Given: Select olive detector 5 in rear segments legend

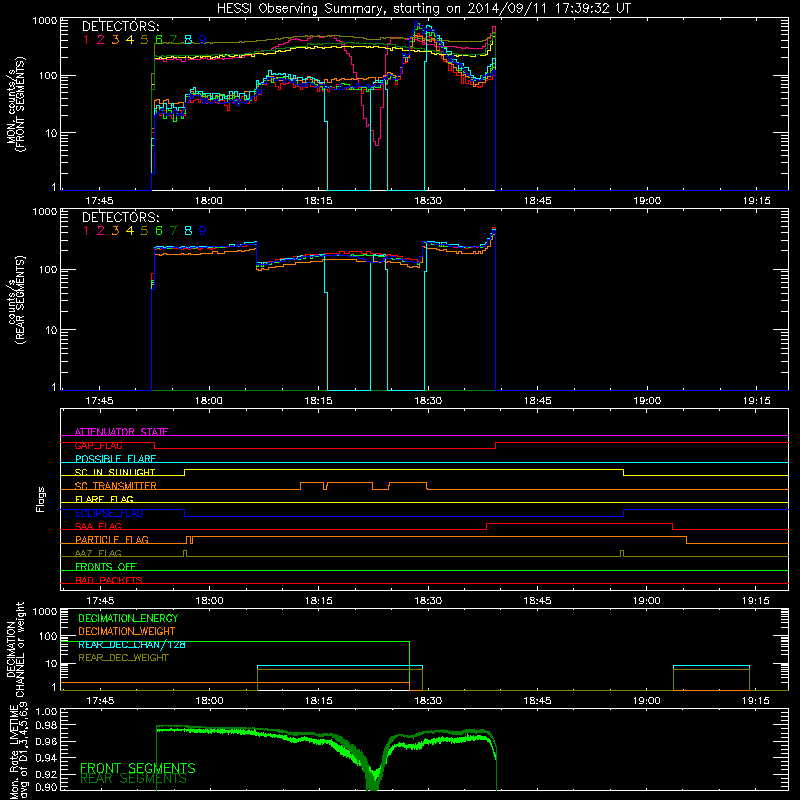Looking at the screenshot, I should pos(144,231).
